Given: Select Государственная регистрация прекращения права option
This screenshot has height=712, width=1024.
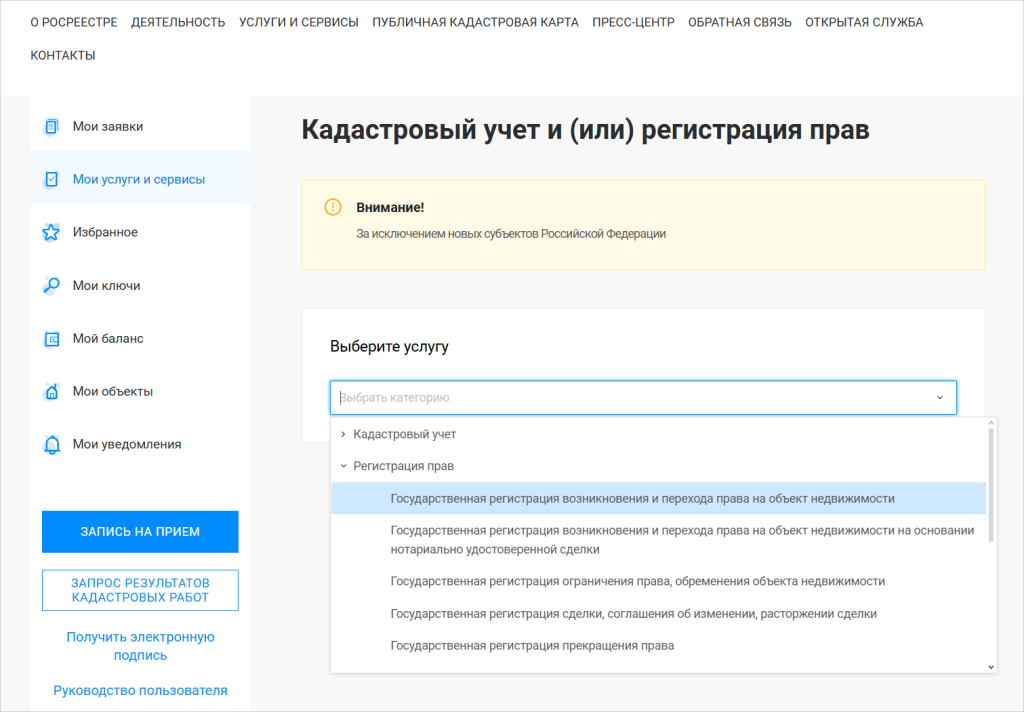Looking at the screenshot, I should tap(532, 646).
